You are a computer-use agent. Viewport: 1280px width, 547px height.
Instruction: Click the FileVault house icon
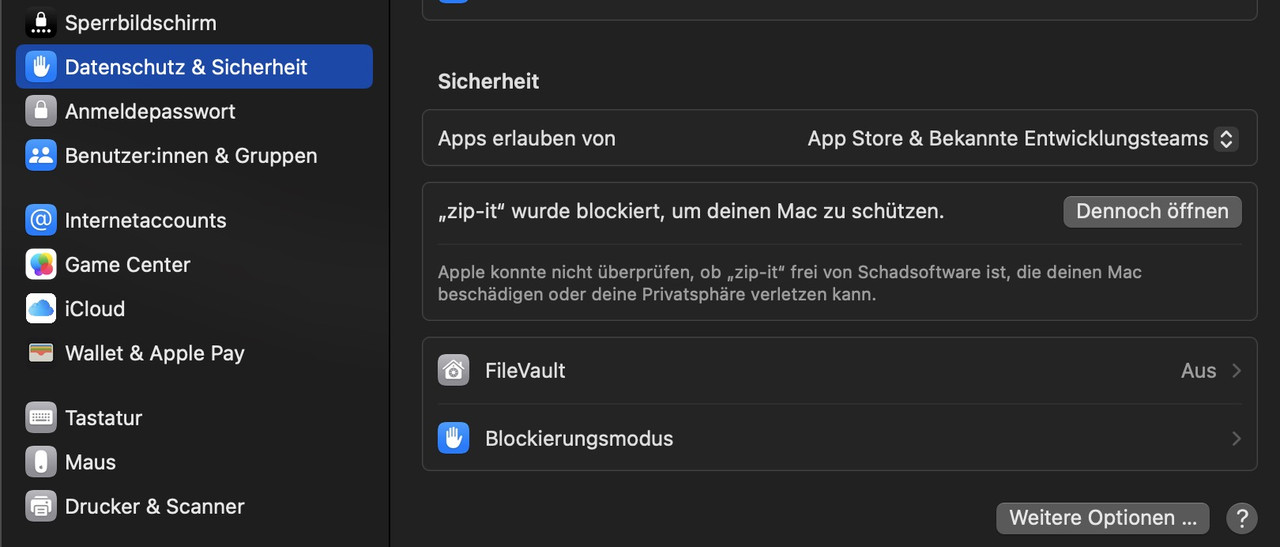pyautogui.click(x=454, y=371)
